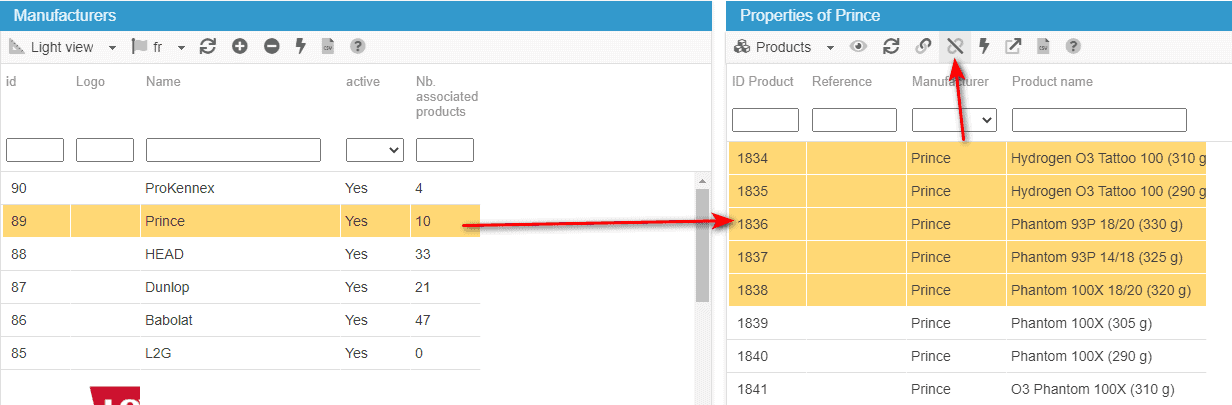The height and width of the screenshot is (405, 1232).
Task: Toggle the eye icon in Properties toolbar
Action: (x=858, y=46)
